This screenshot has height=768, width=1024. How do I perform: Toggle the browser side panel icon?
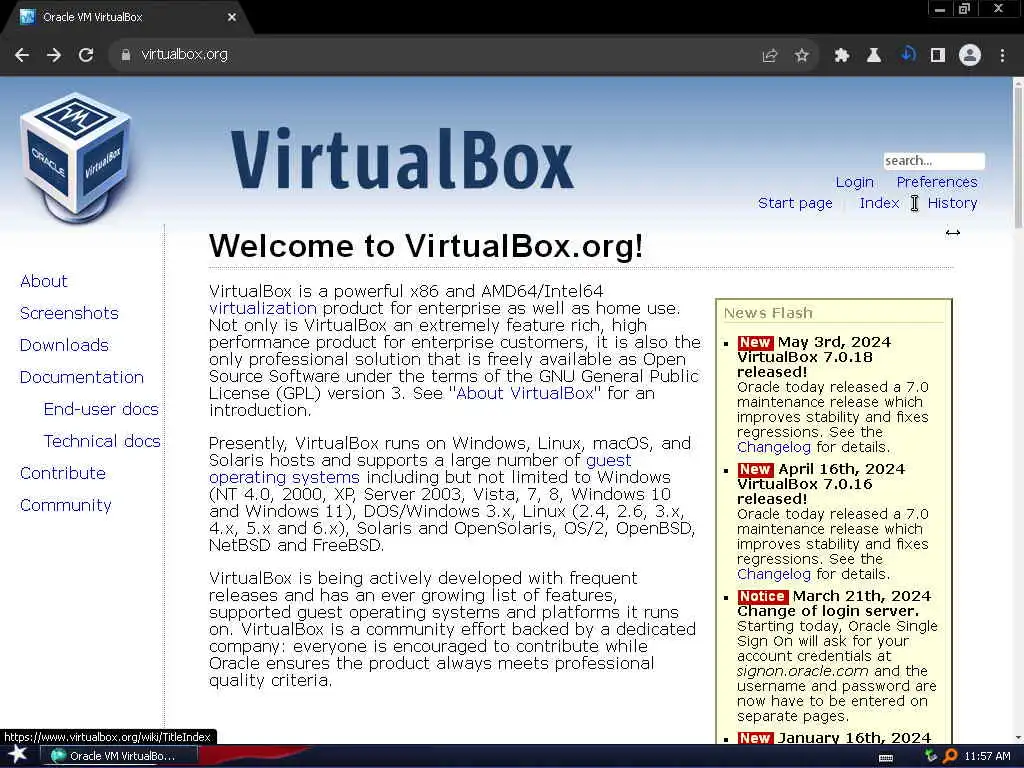point(938,56)
